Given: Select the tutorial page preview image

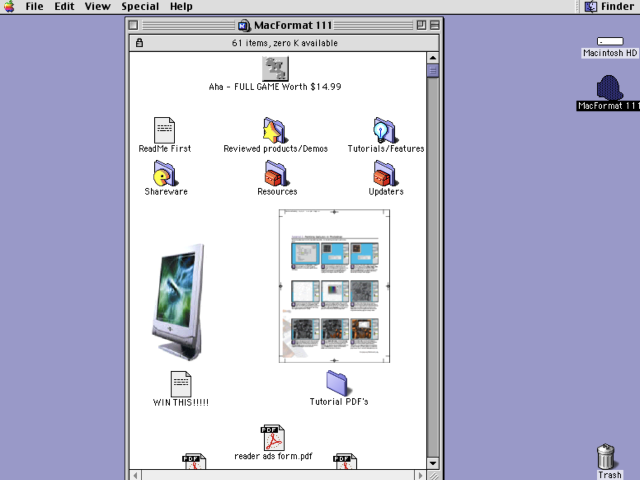Looking at the screenshot, I should 334,286.
